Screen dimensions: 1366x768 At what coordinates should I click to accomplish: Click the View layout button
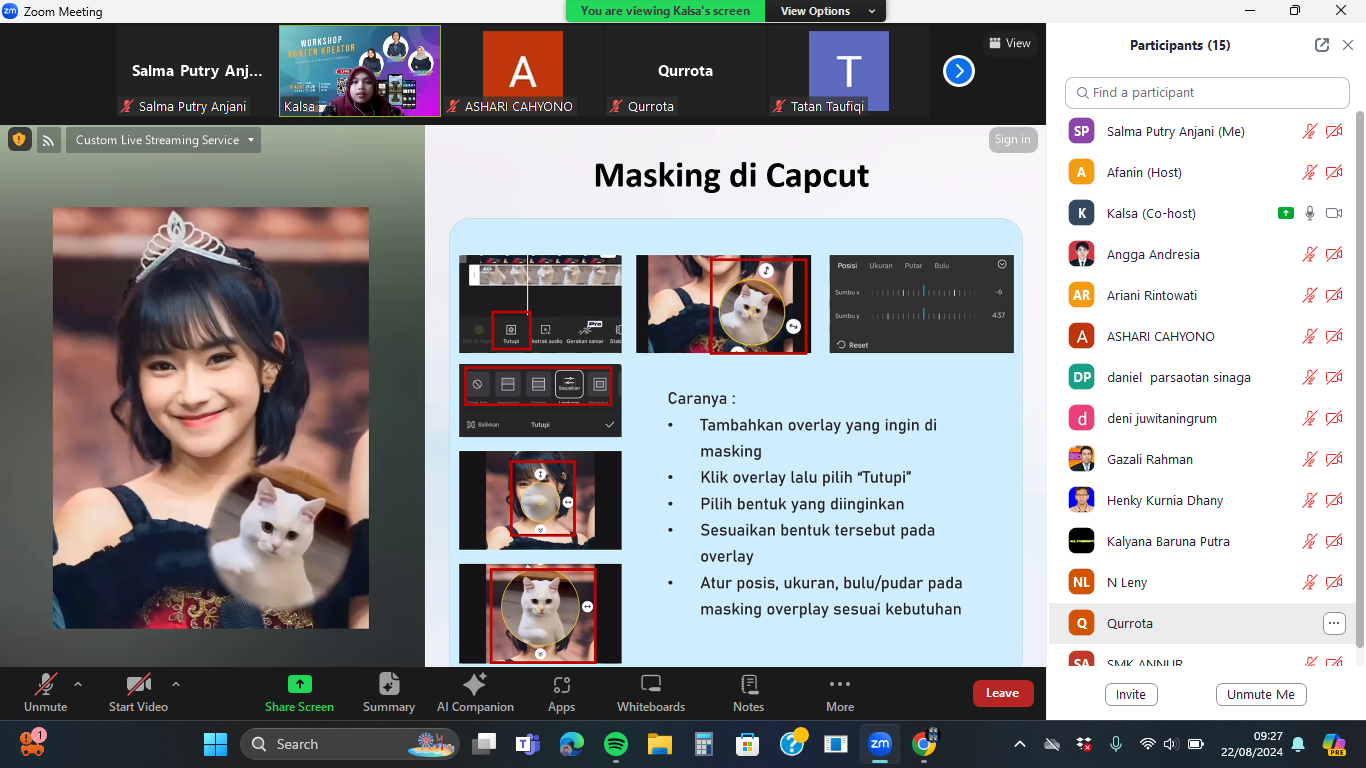tap(1009, 43)
